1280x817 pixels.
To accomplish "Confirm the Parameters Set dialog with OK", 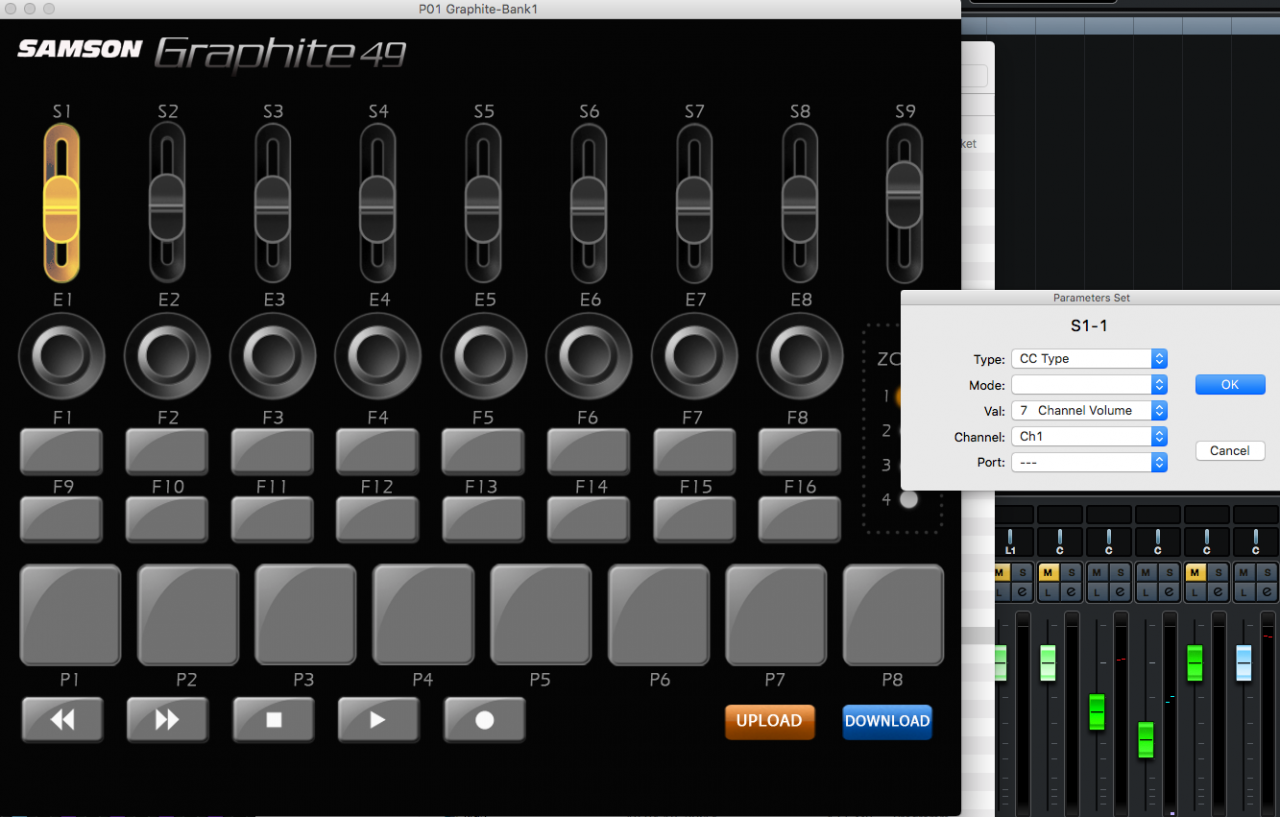I will [1230, 384].
